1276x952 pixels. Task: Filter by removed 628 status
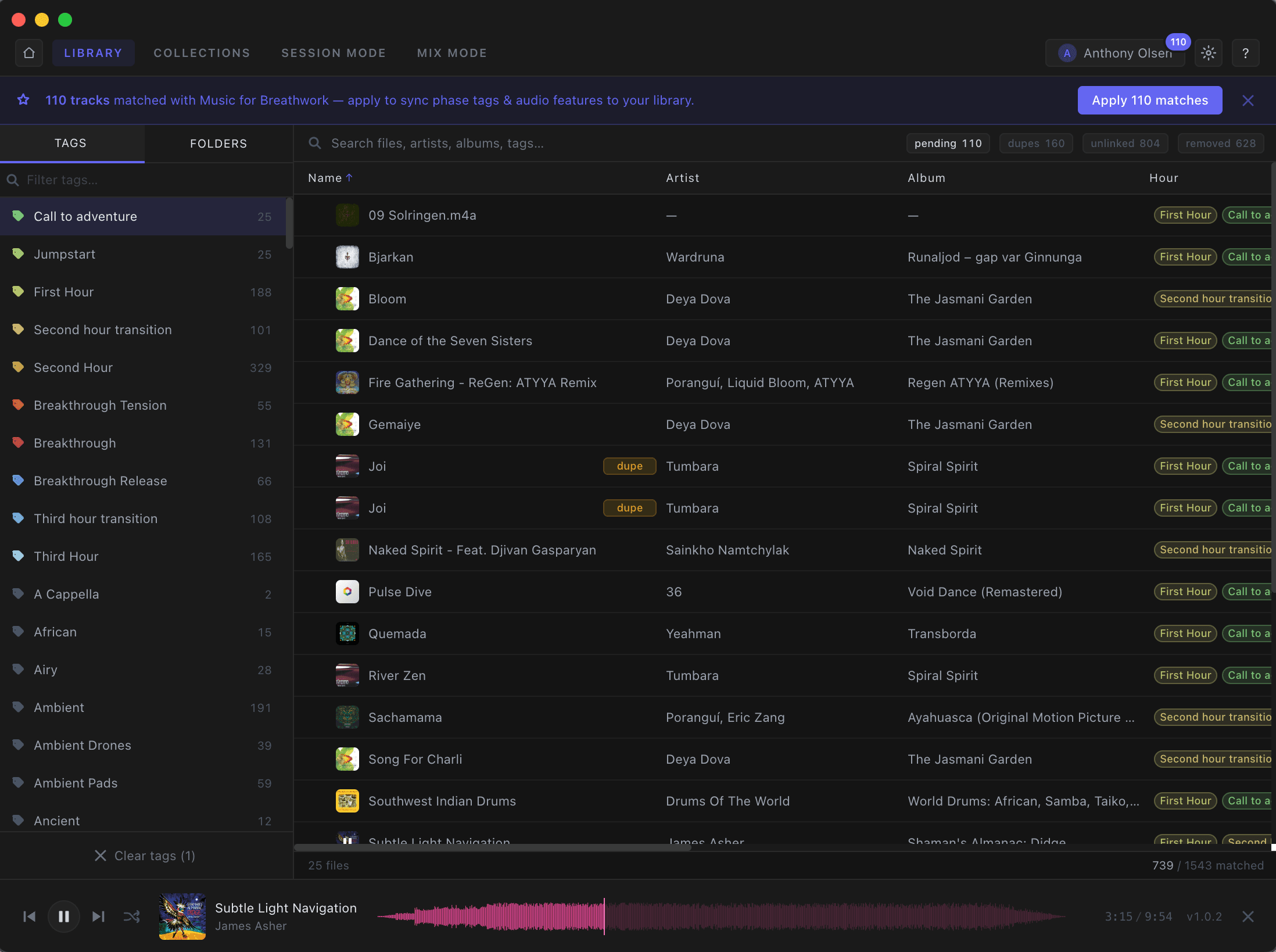(x=1221, y=144)
